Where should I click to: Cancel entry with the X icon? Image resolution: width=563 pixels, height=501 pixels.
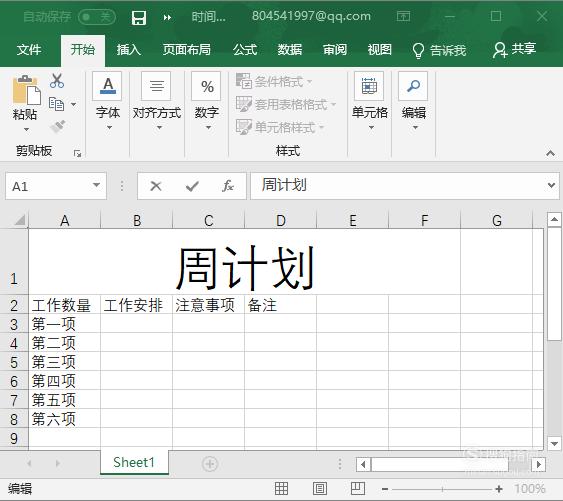pyautogui.click(x=156, y=186)
